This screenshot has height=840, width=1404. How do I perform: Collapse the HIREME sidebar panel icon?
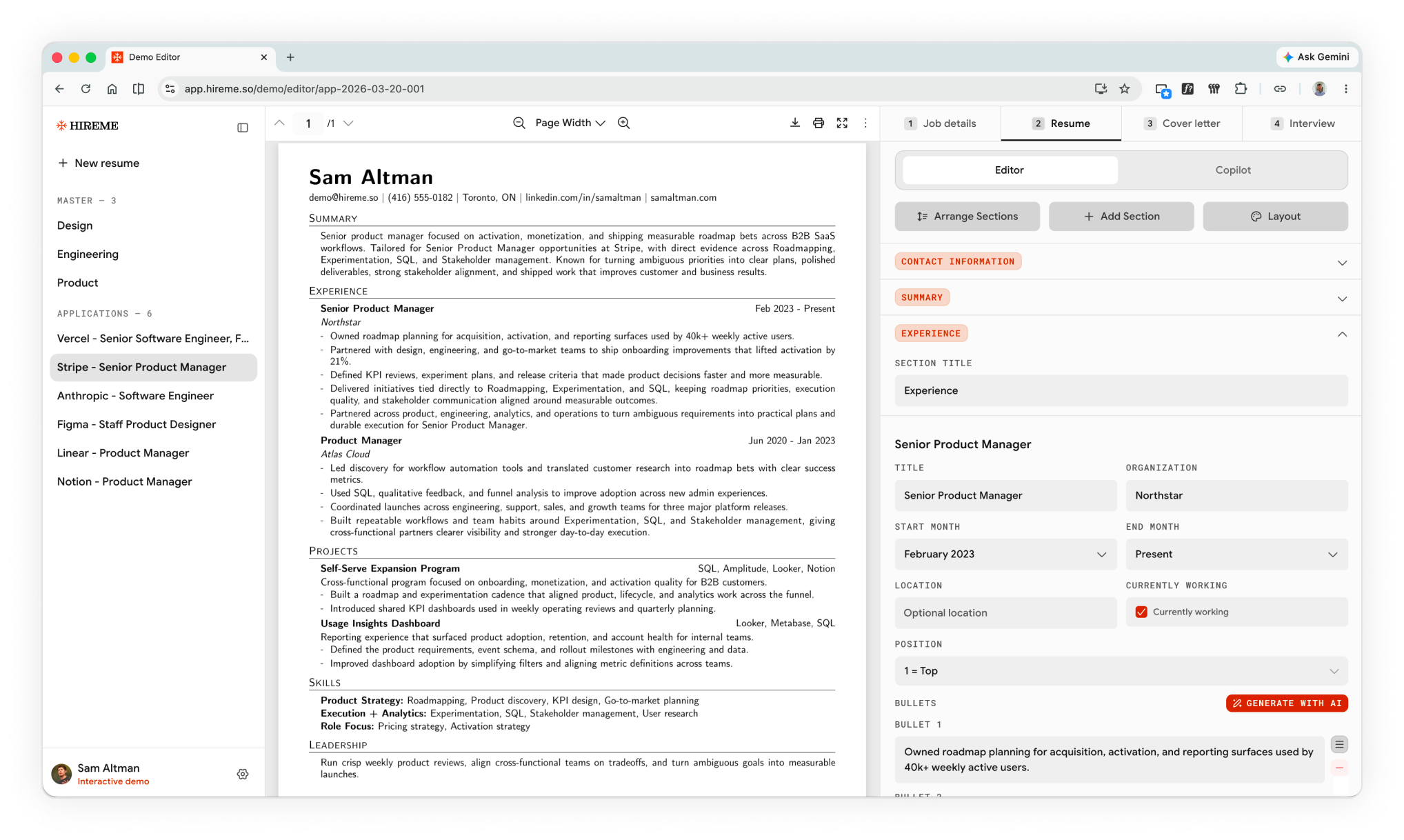pos(243,128)
